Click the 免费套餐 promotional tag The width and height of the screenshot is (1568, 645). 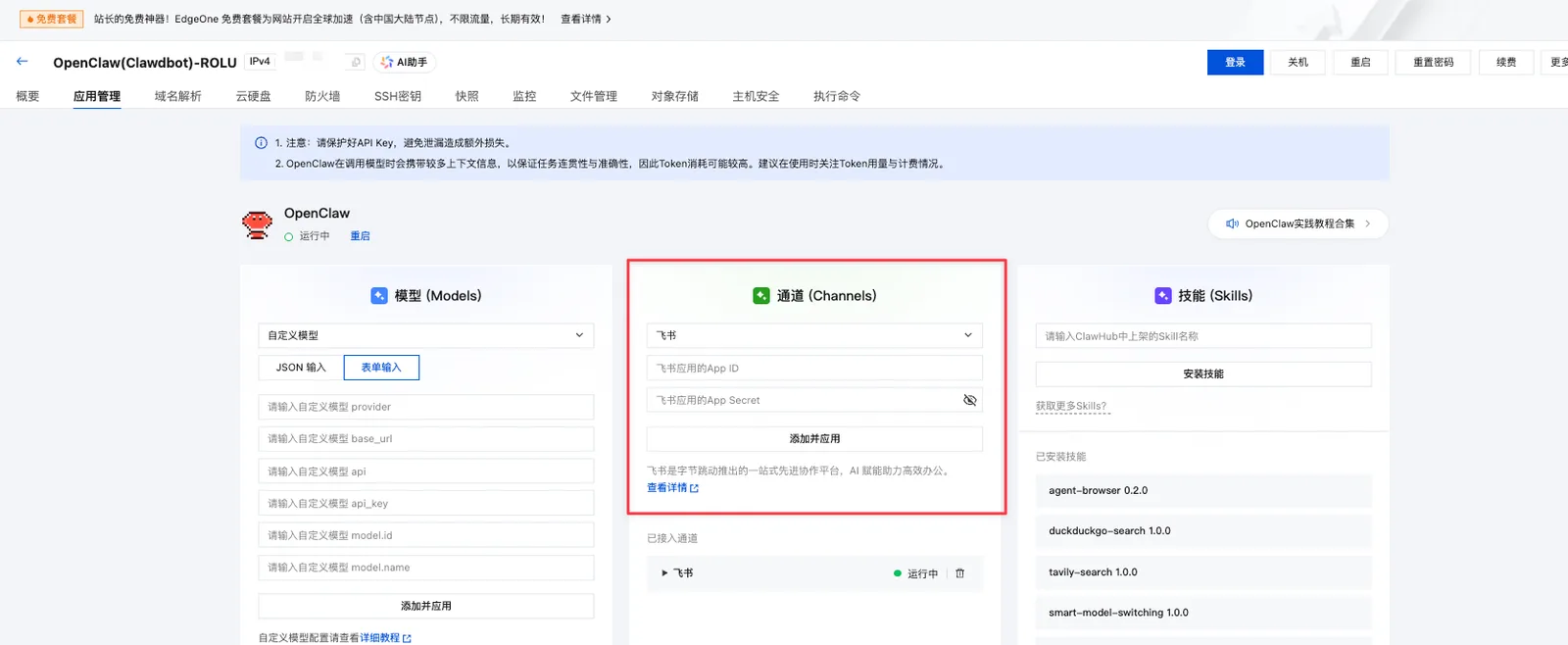pos(51,19)
